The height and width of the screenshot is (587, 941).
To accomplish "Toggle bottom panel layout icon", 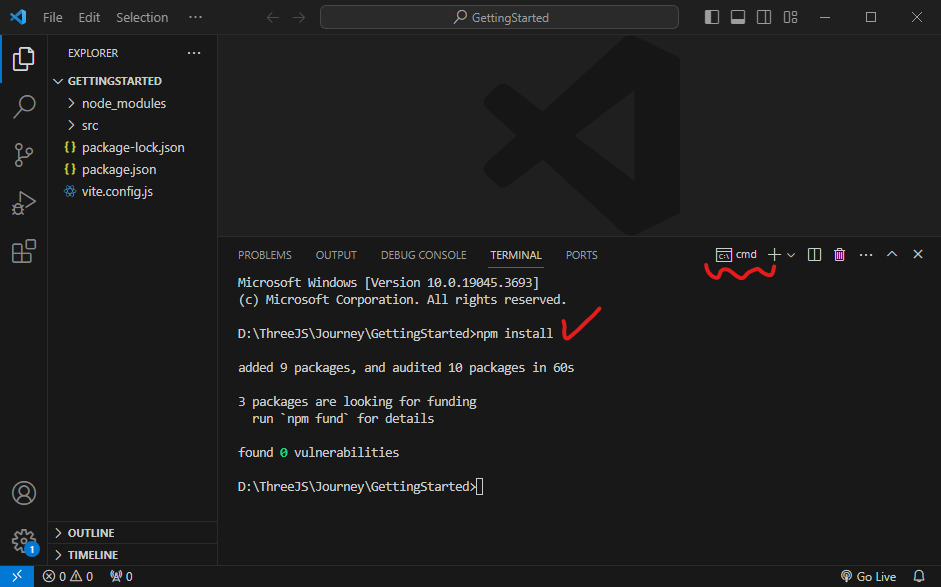I will pos(738,17).
